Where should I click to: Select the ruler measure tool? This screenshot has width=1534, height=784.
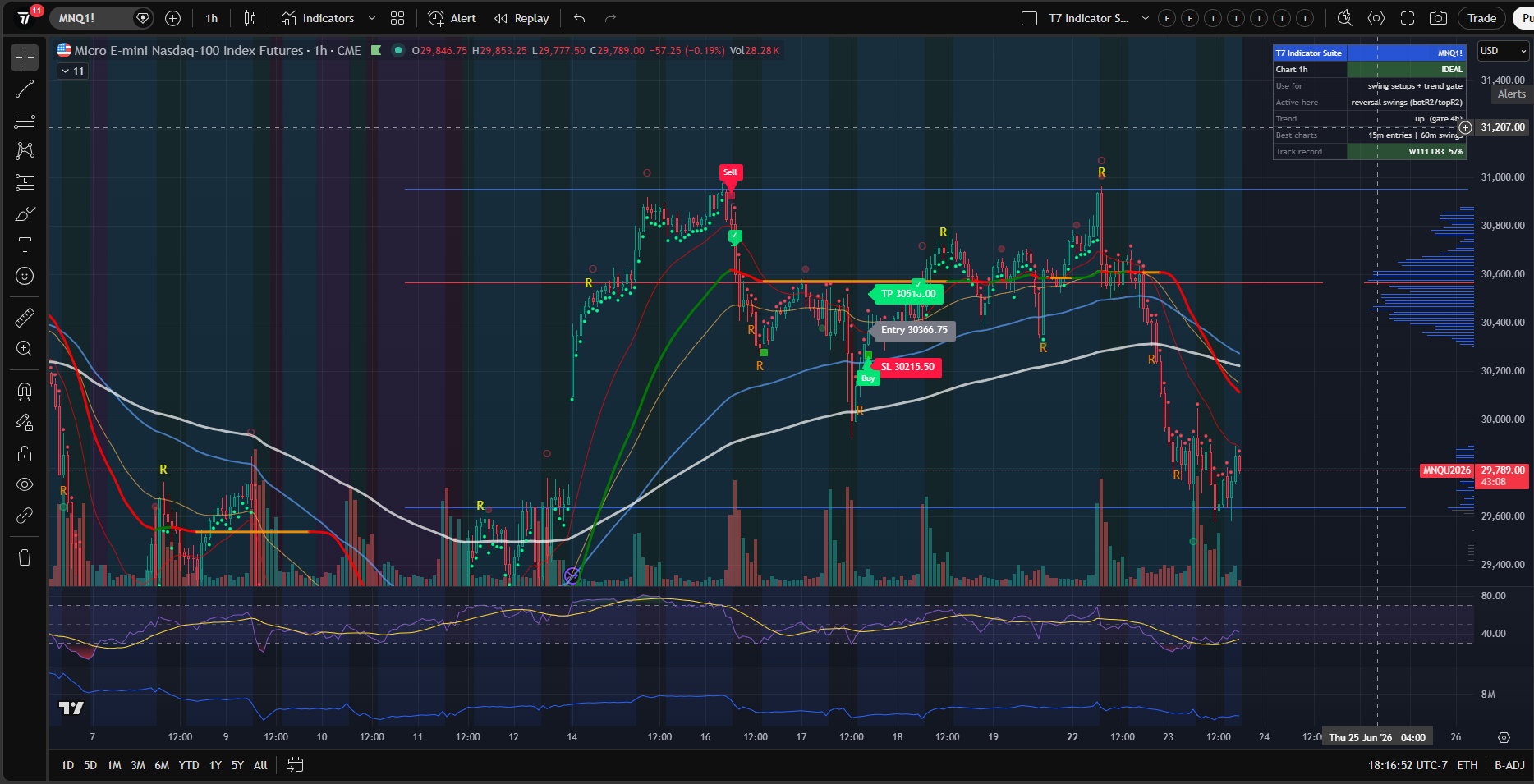[25, 317]
